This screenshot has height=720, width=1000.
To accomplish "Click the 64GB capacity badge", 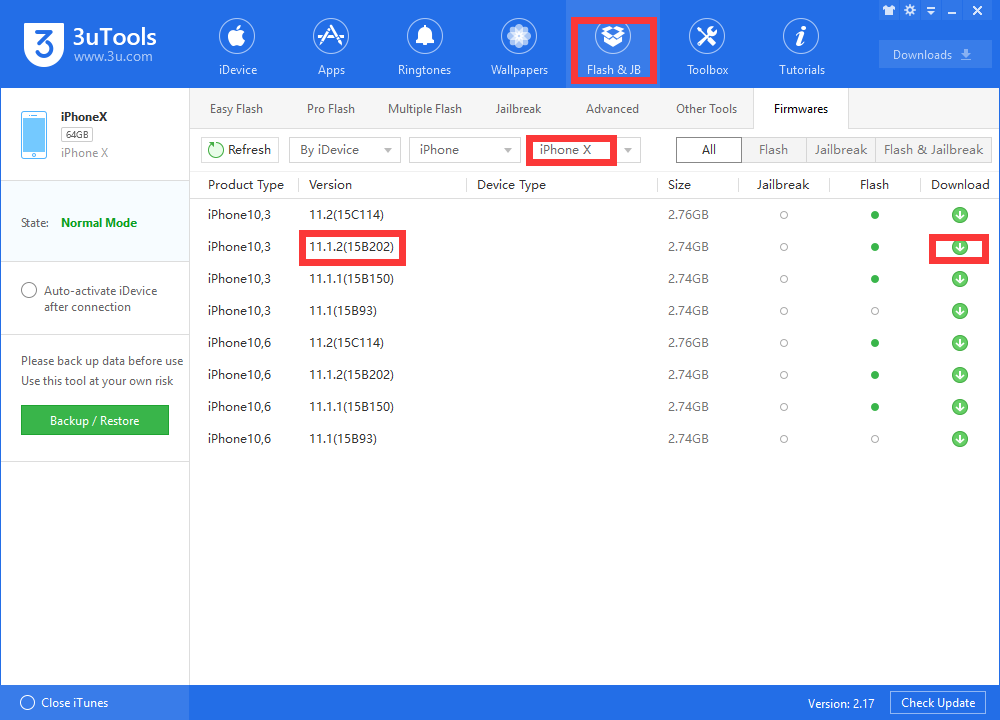I will point(77,135).
